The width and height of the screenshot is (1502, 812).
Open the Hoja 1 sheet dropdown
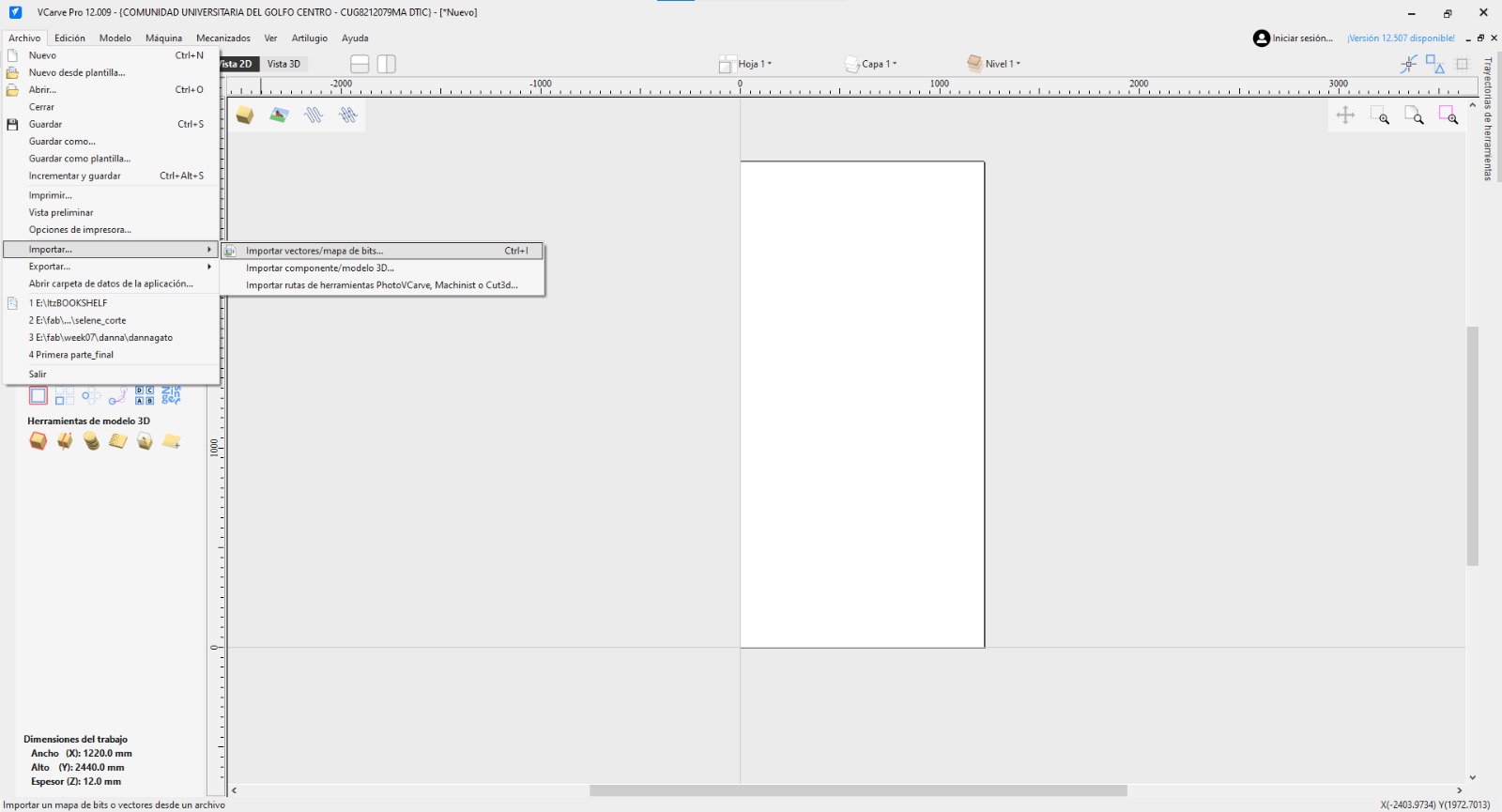[x=745, y=64]
